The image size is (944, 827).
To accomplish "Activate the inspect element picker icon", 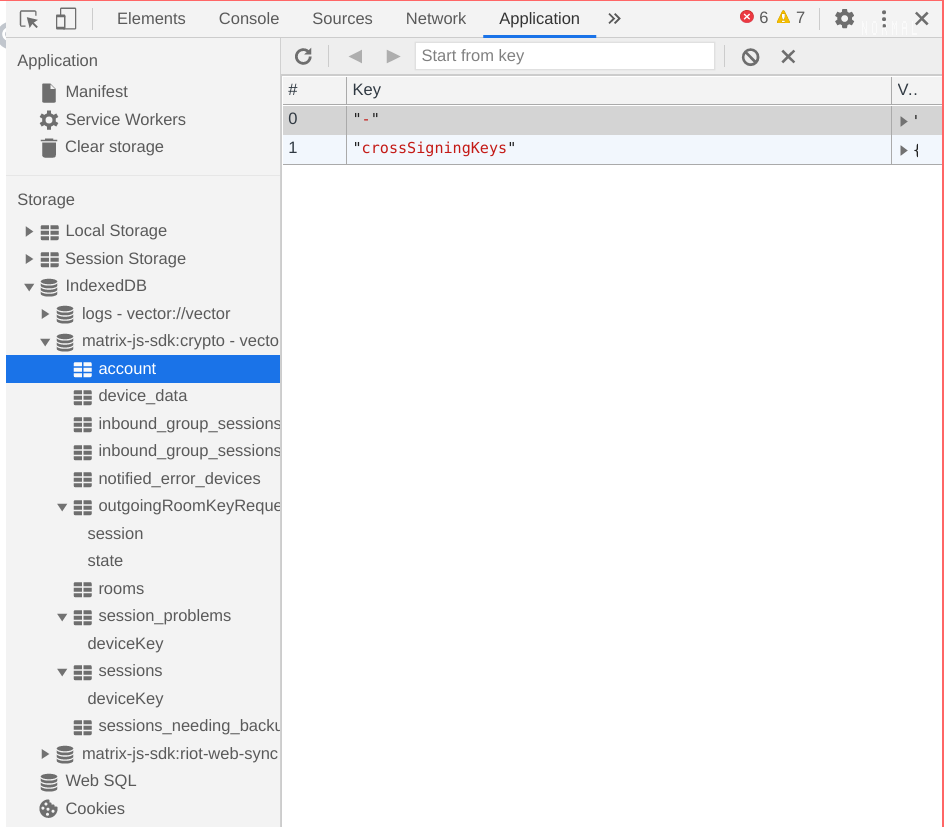I will point(28,19).
